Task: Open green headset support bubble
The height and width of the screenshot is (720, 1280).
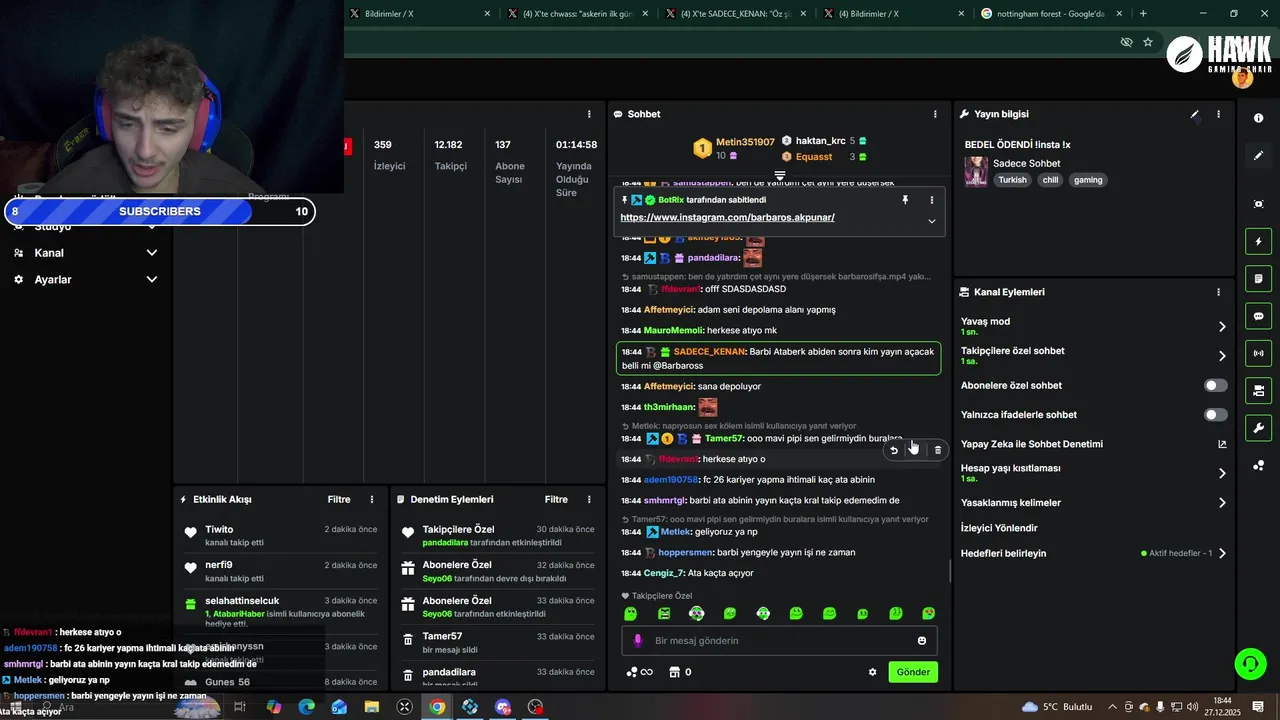Action: (x=1249, y=663)
